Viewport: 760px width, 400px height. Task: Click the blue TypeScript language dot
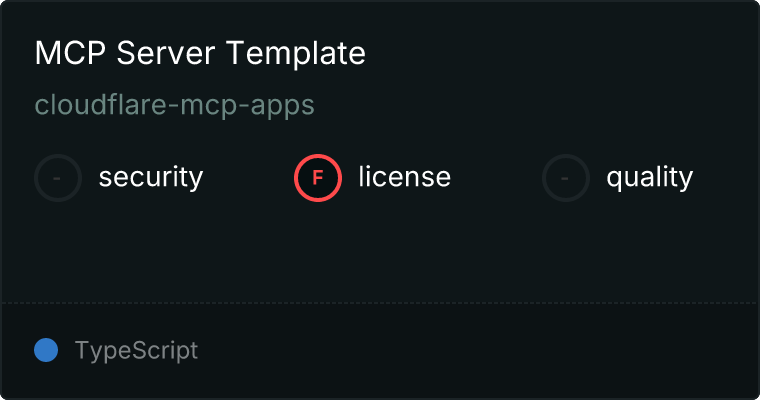[46, 350]
